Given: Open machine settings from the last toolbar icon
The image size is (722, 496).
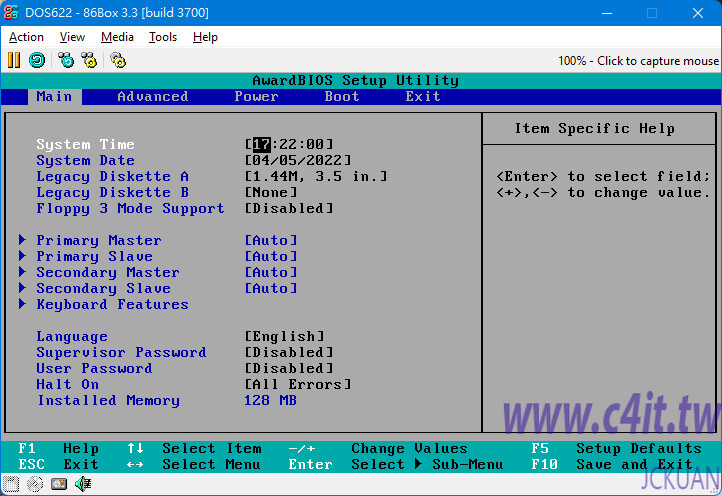Looking at the screenshot, I should click(x=118, y=60).
